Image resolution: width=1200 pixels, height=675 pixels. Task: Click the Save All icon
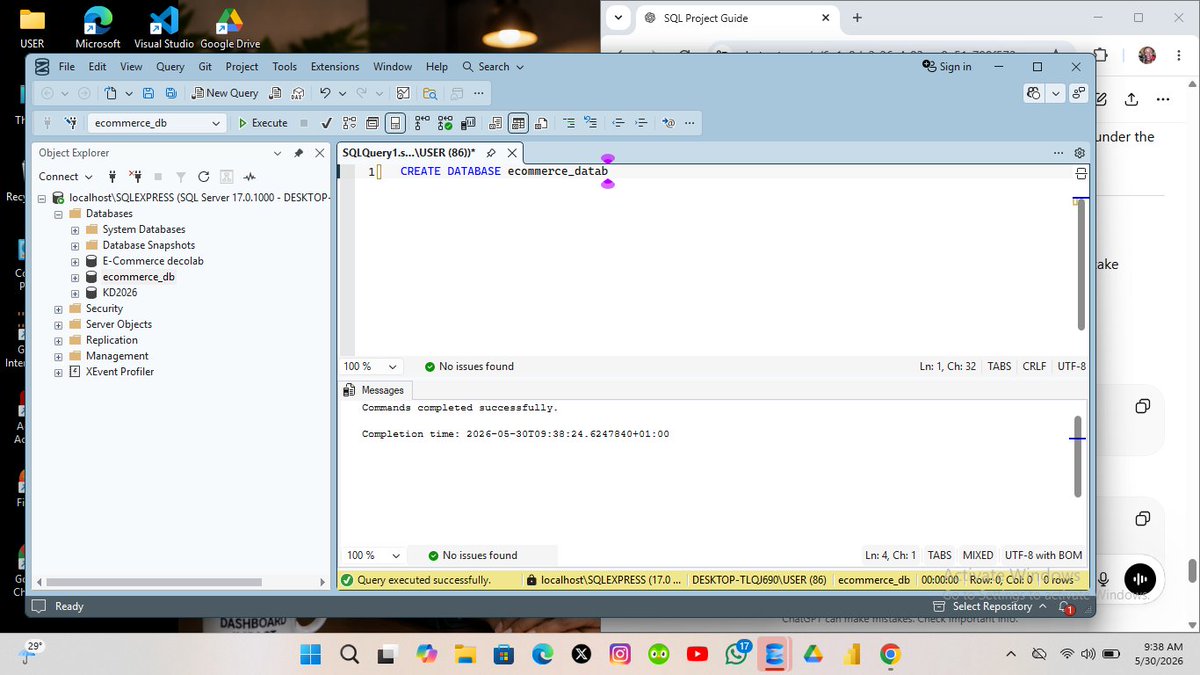[x=171, y=93]
